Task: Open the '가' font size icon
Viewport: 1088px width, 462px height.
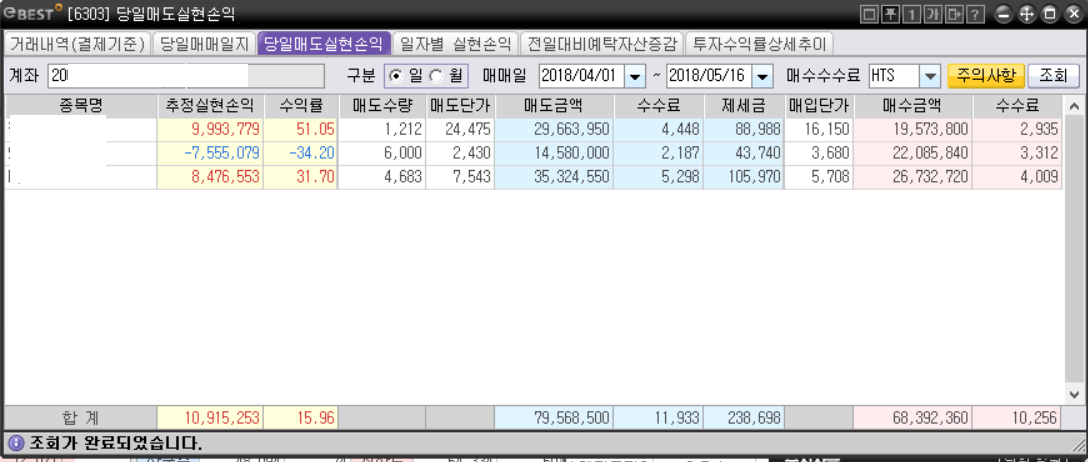Action: click(933, 13)
